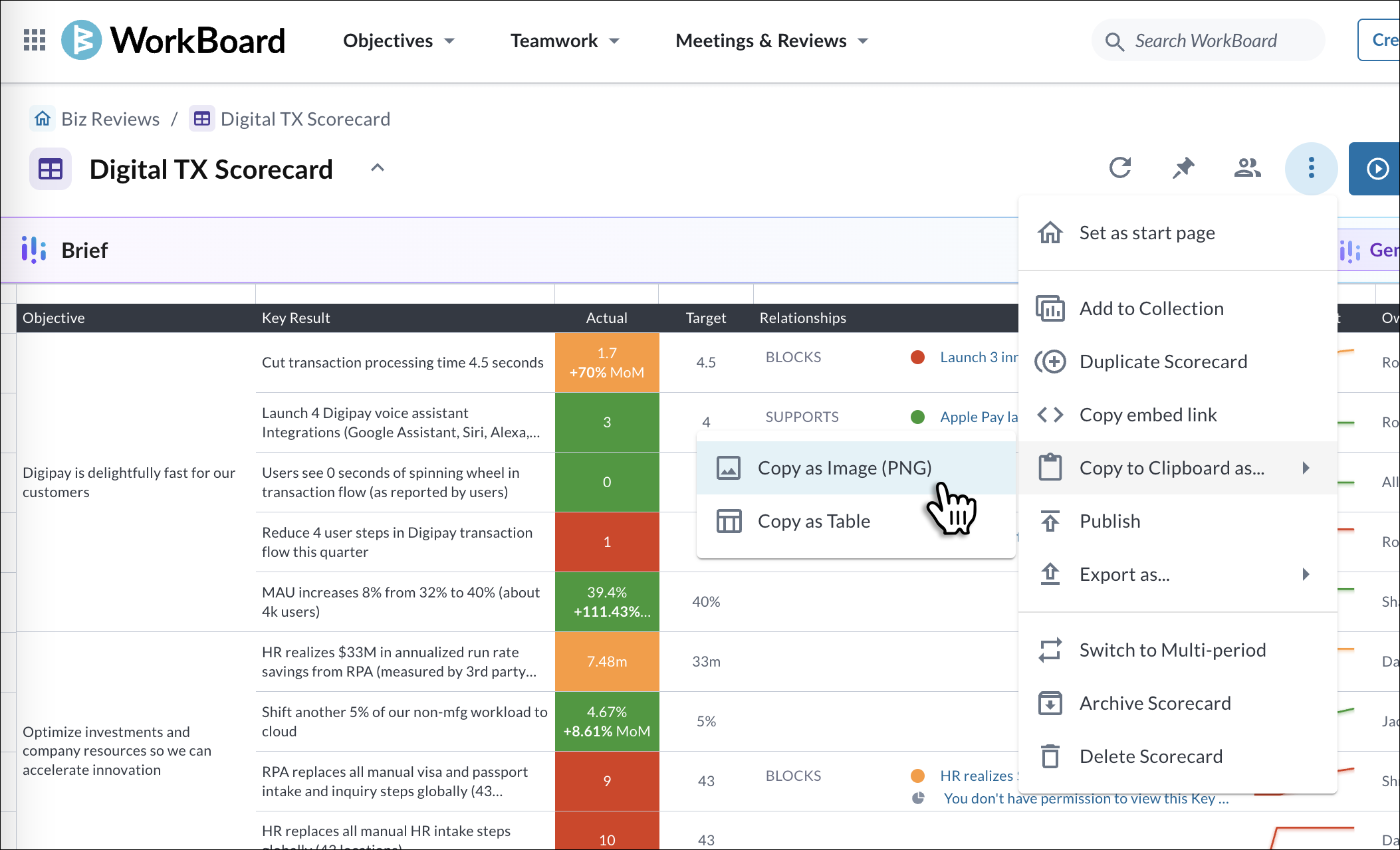The height and width of the screenshot is (850, 1400).
Task: Click the Search WorkBoard field
Action: [1209, 41]
